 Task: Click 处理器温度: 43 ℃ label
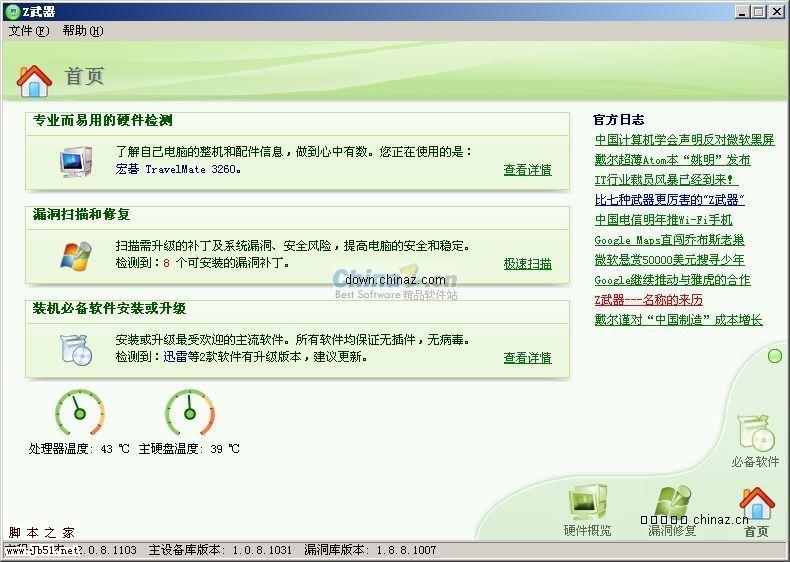79,449
